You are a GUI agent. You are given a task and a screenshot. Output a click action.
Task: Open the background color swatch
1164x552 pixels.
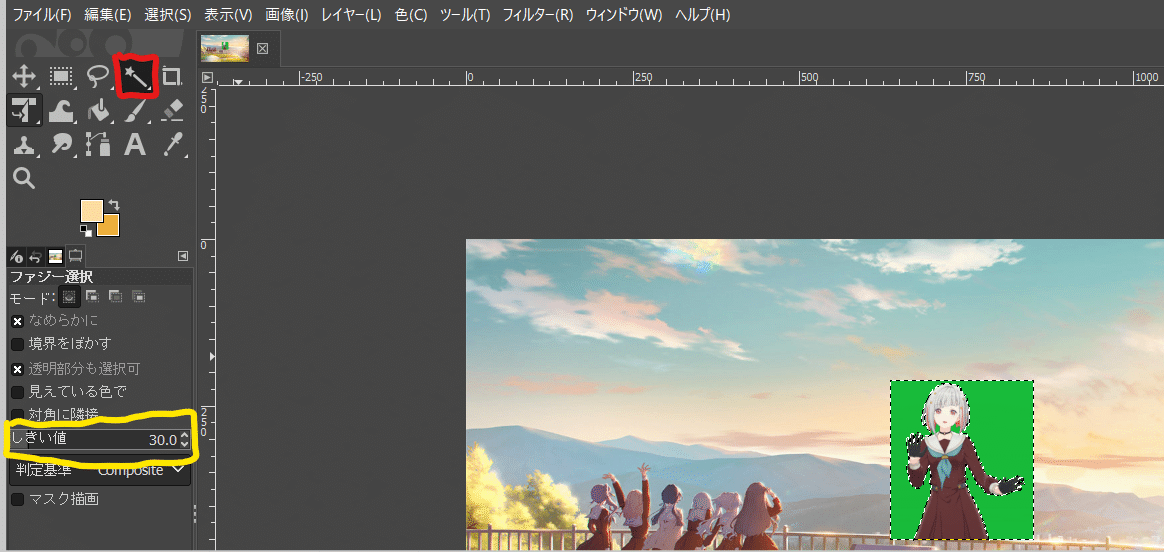[x=111, y=227]
